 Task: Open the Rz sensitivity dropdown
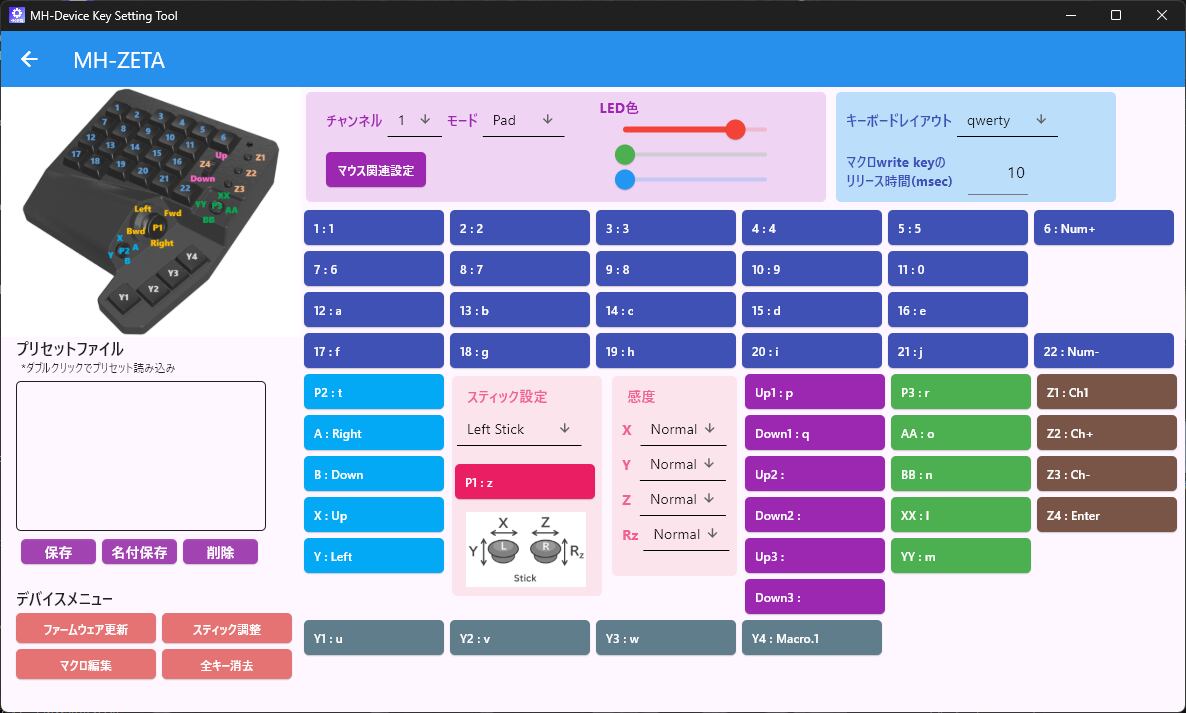click(x=686, y=535)
